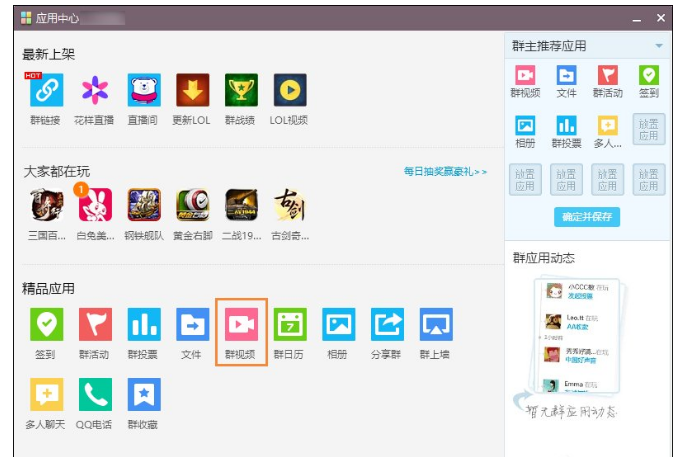Image resolution: width=678 pixels, height=457 pixels.
Task: Open the 群日历 calendar app
Action: click(x=290, y=324)
